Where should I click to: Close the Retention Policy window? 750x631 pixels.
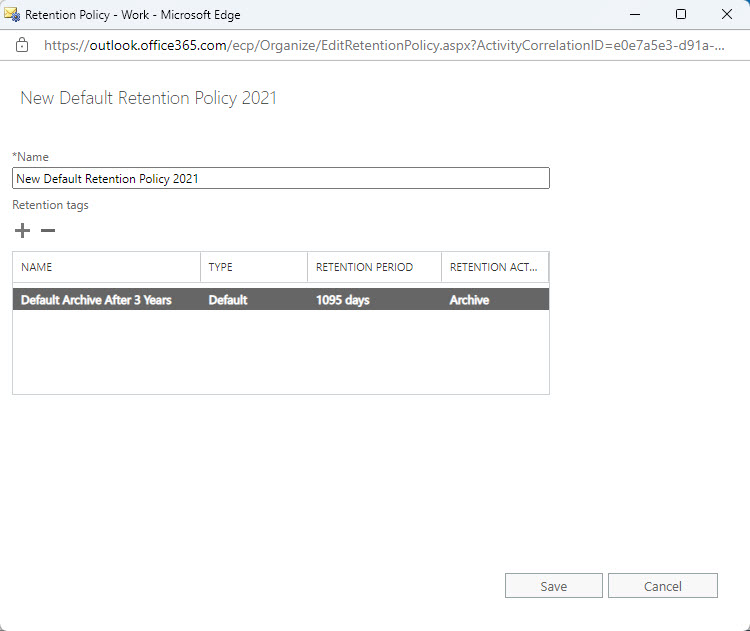(x=727, y=14)
